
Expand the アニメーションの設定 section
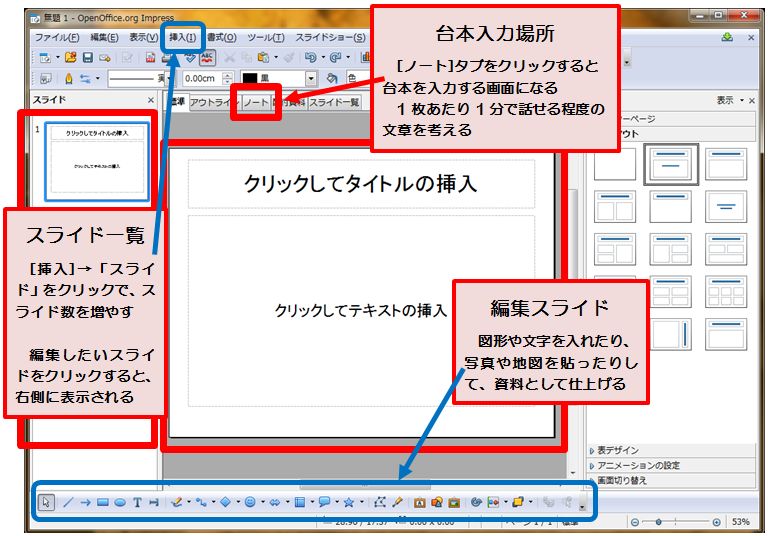click(638, 466)
